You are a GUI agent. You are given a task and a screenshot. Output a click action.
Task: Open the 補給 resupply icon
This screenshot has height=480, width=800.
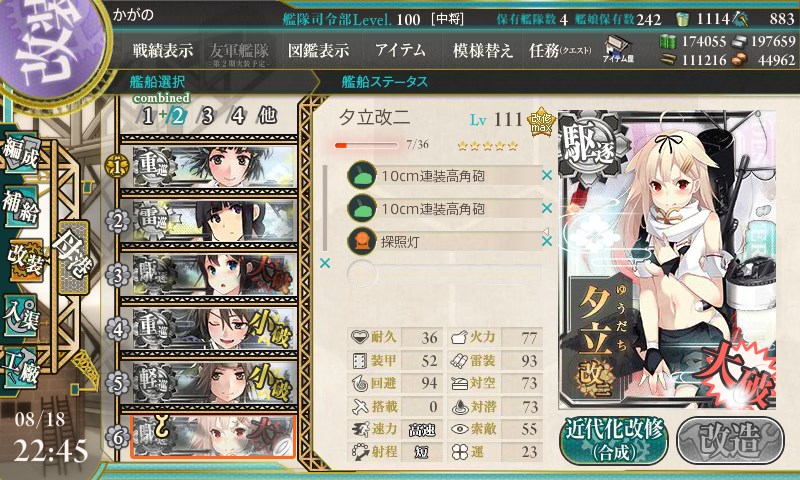point(21,207)
